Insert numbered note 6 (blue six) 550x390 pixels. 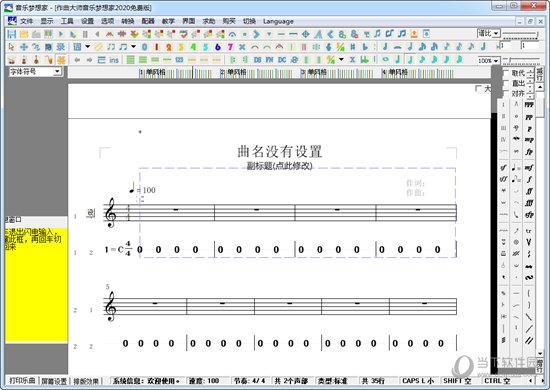pyautogui.click(x=218, y=47)
